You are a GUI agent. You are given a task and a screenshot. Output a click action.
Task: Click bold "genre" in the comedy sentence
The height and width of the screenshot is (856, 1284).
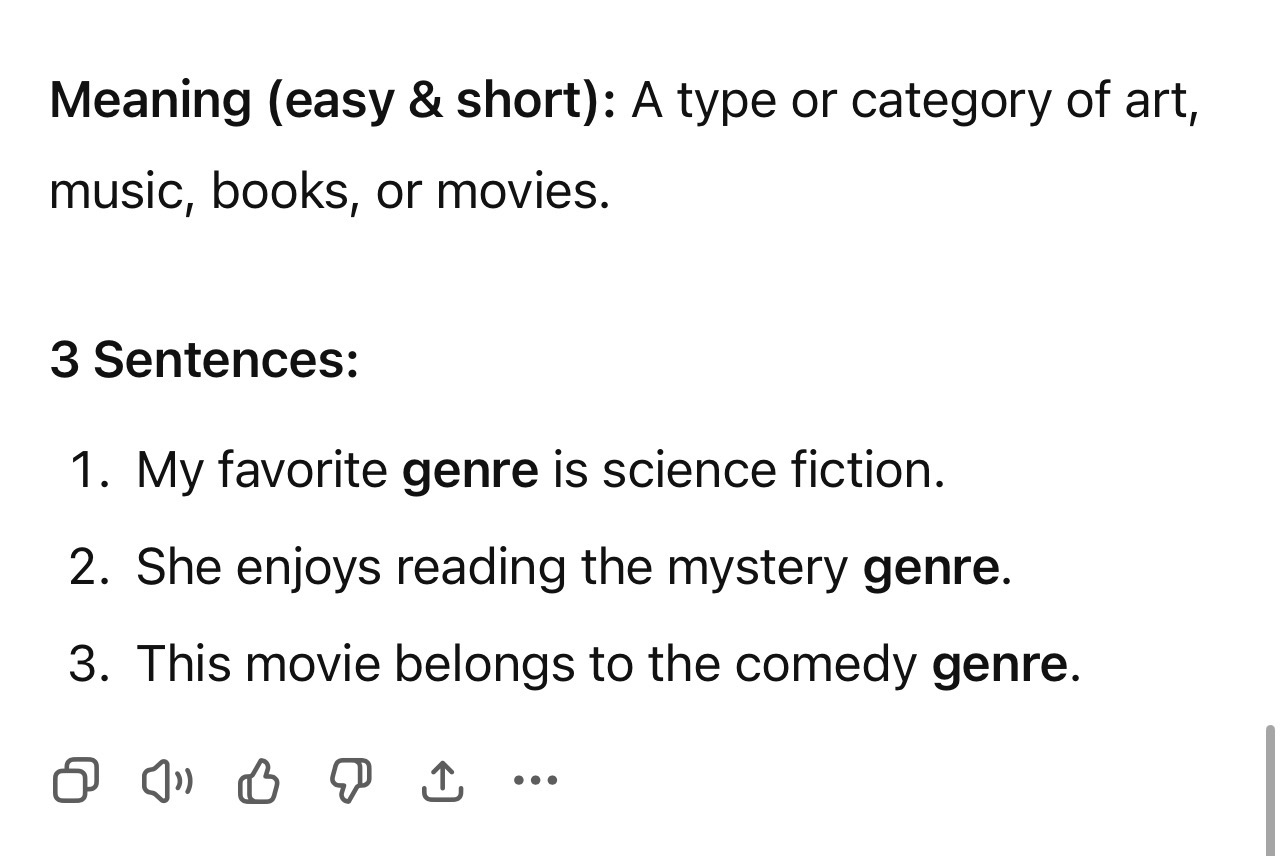pyautogui.click(x=999, y=666)
